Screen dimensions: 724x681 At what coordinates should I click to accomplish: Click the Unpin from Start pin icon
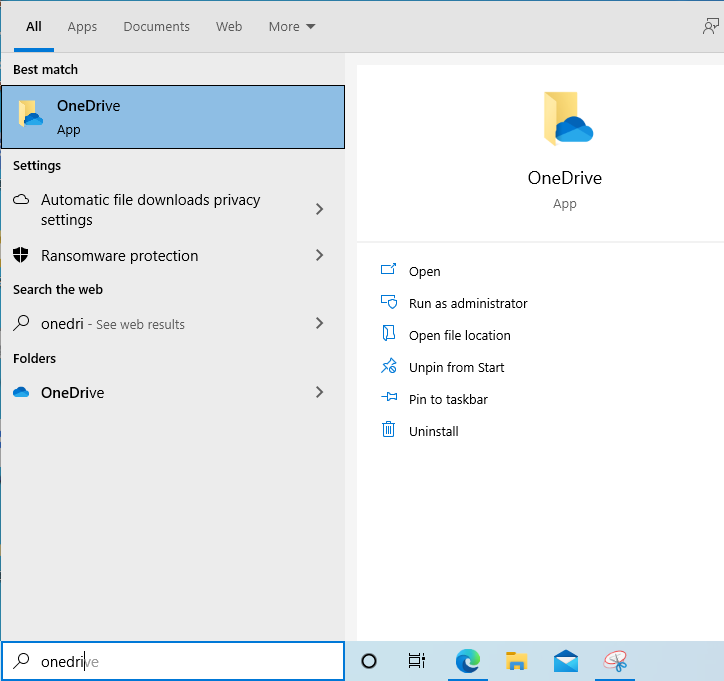point(389,366)
